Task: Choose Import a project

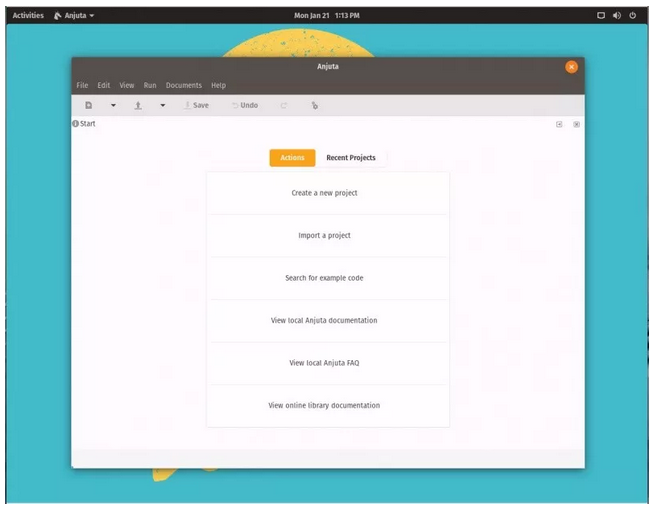Action: pyautogui.click(x=328, y=236)
